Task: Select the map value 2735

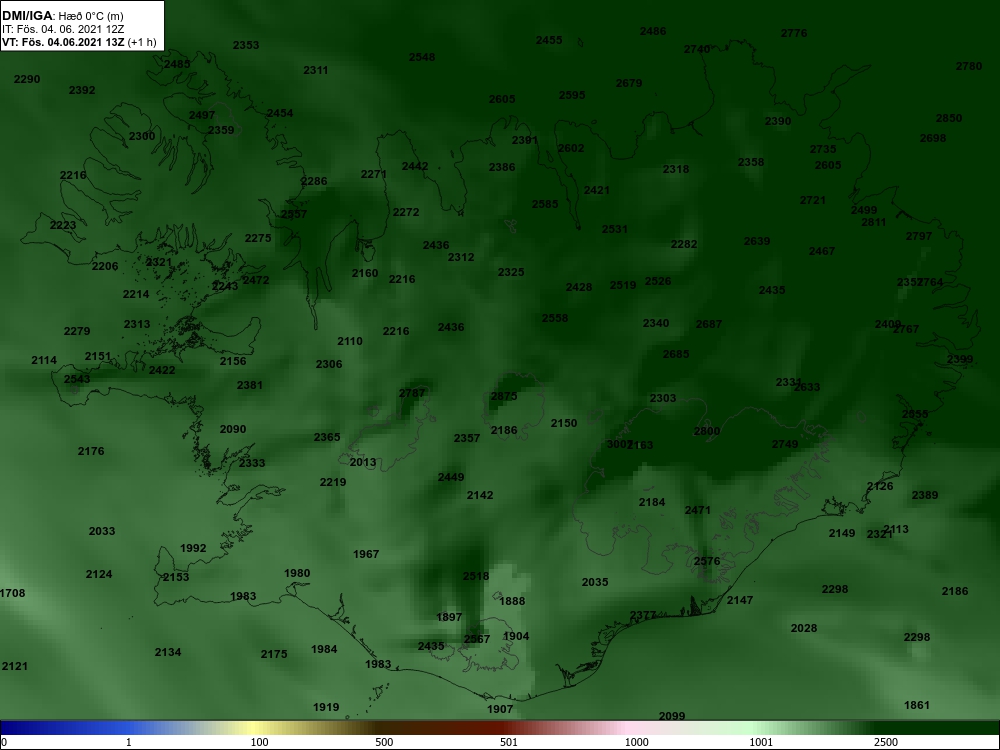Action: 823,149
